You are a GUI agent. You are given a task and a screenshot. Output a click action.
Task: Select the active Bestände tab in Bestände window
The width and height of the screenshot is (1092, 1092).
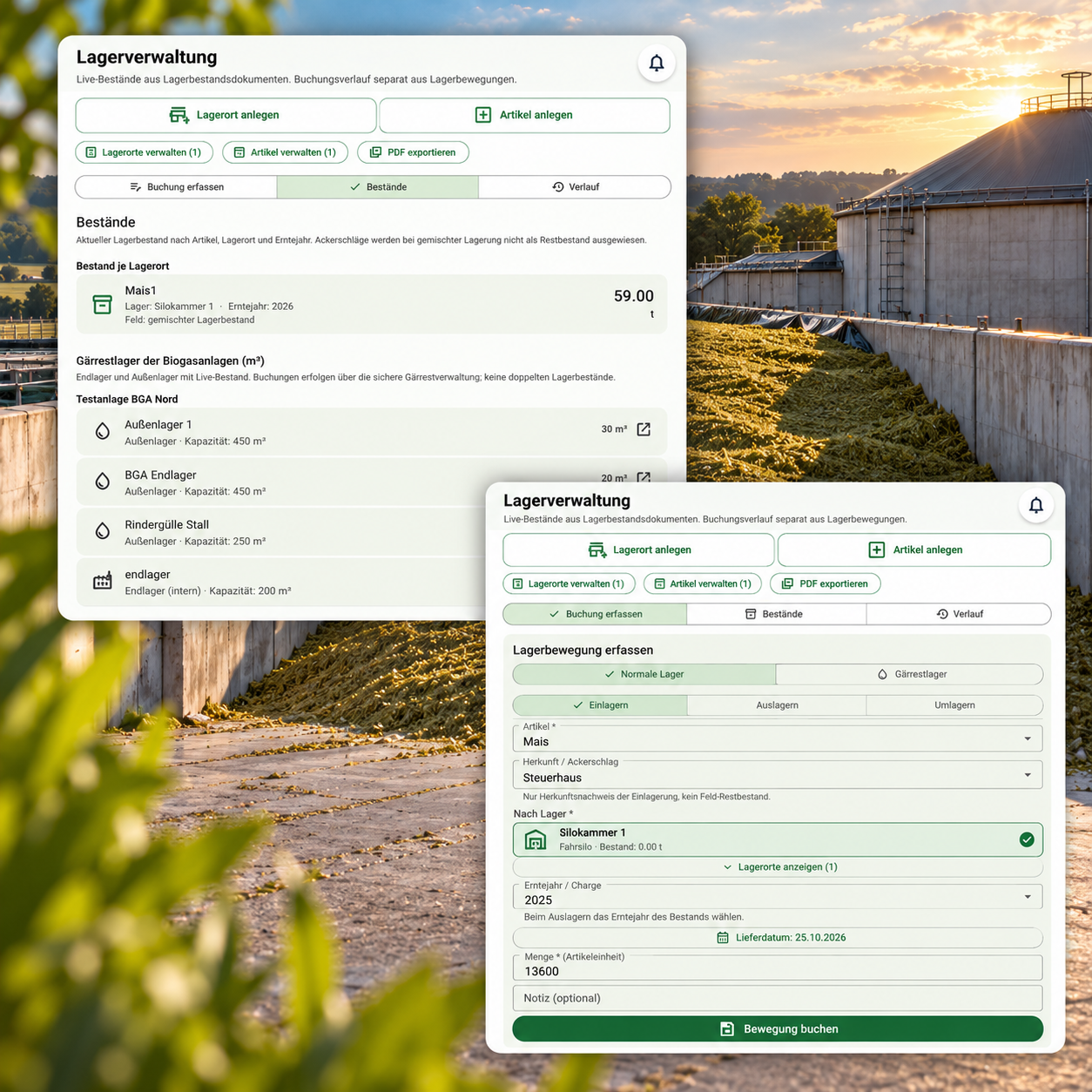click(x=378, y=187)
